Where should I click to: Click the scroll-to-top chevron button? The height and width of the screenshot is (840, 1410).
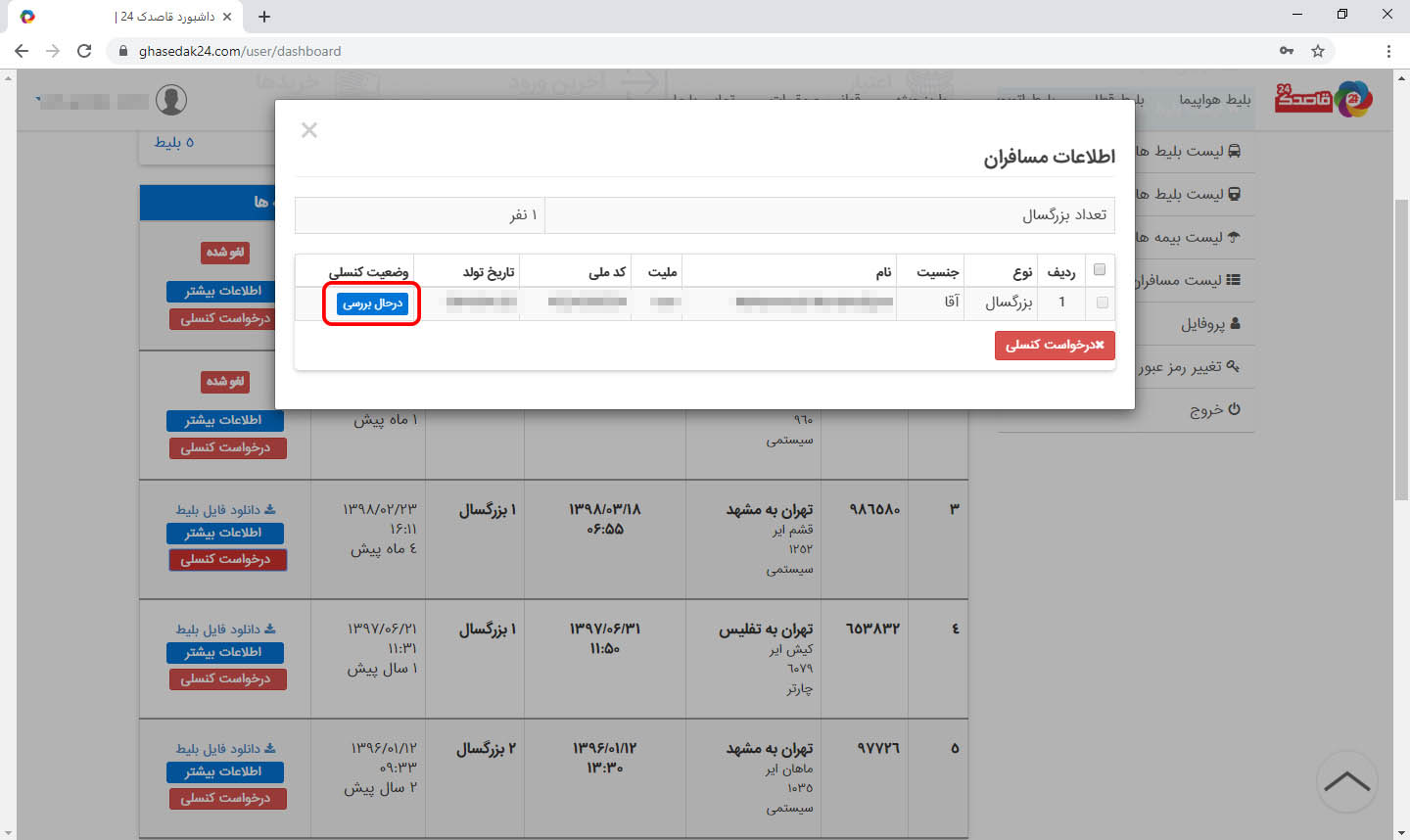tap(1347, 781)
